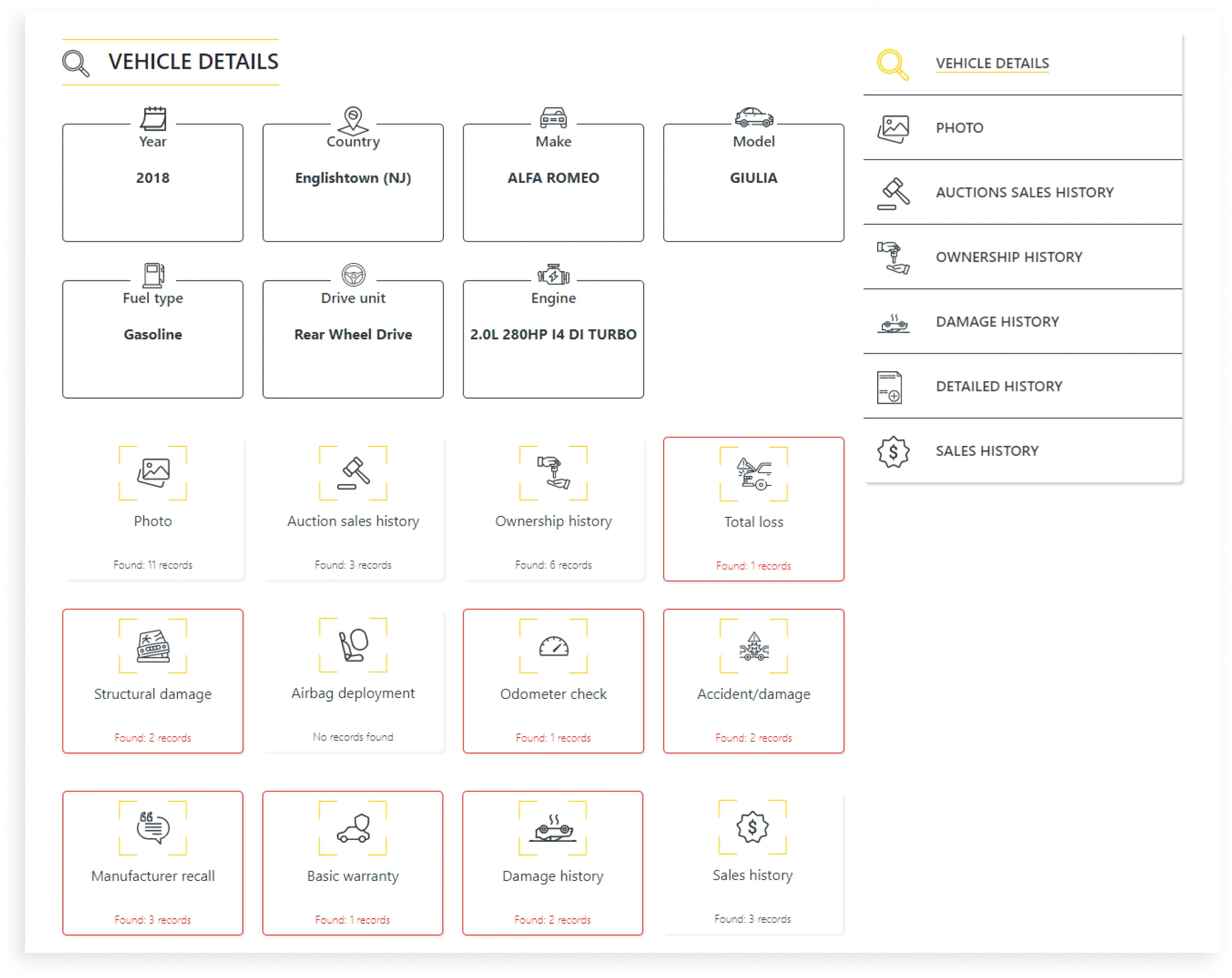
Task: Click the Sales history card label
Action: point(753,875)
